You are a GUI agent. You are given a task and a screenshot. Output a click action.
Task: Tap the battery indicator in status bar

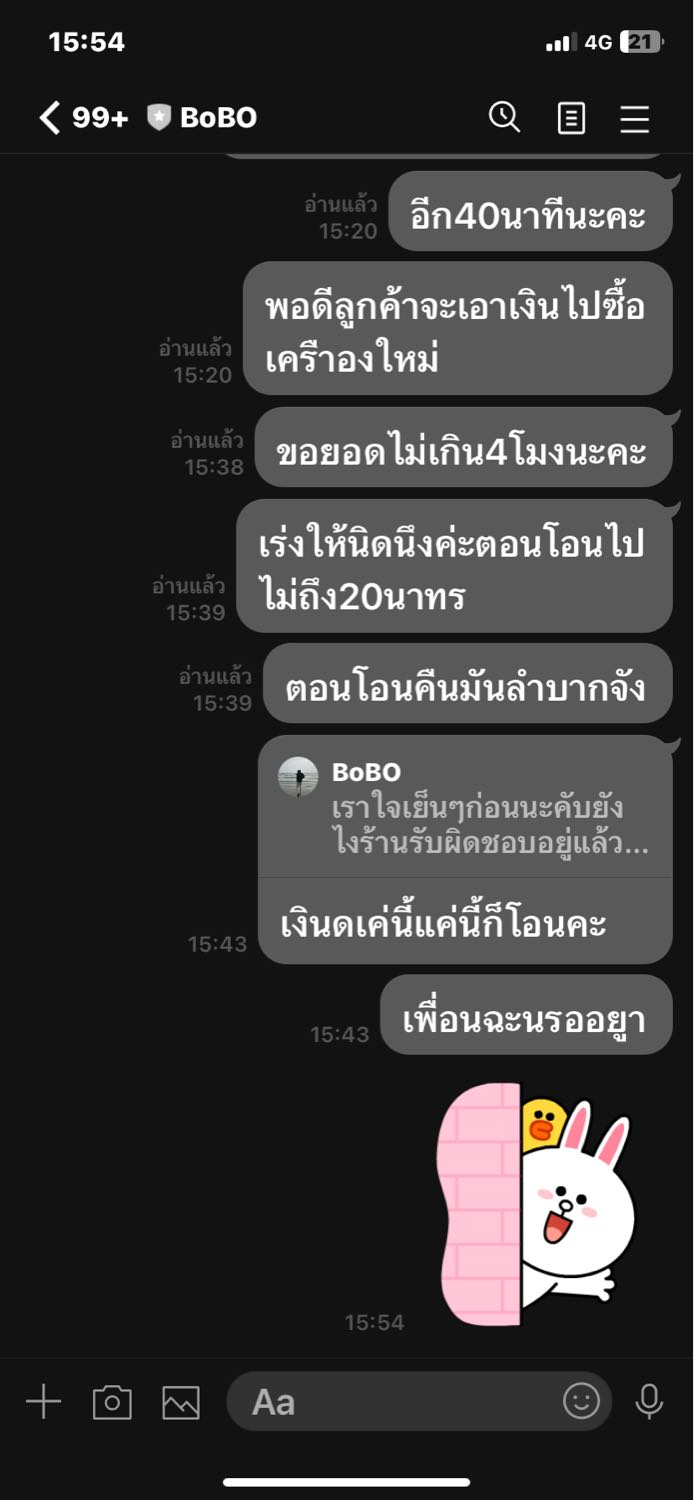pos(641,42)
